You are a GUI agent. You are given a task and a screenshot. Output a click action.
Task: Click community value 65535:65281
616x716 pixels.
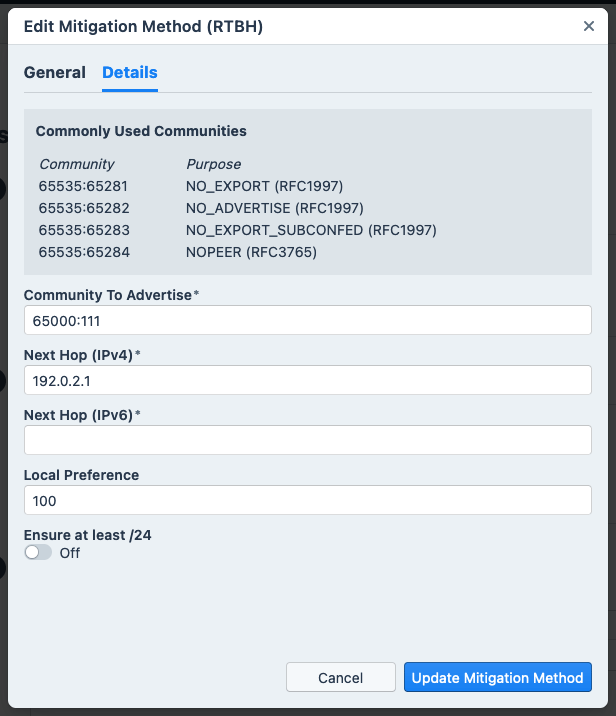pos(83,186)
